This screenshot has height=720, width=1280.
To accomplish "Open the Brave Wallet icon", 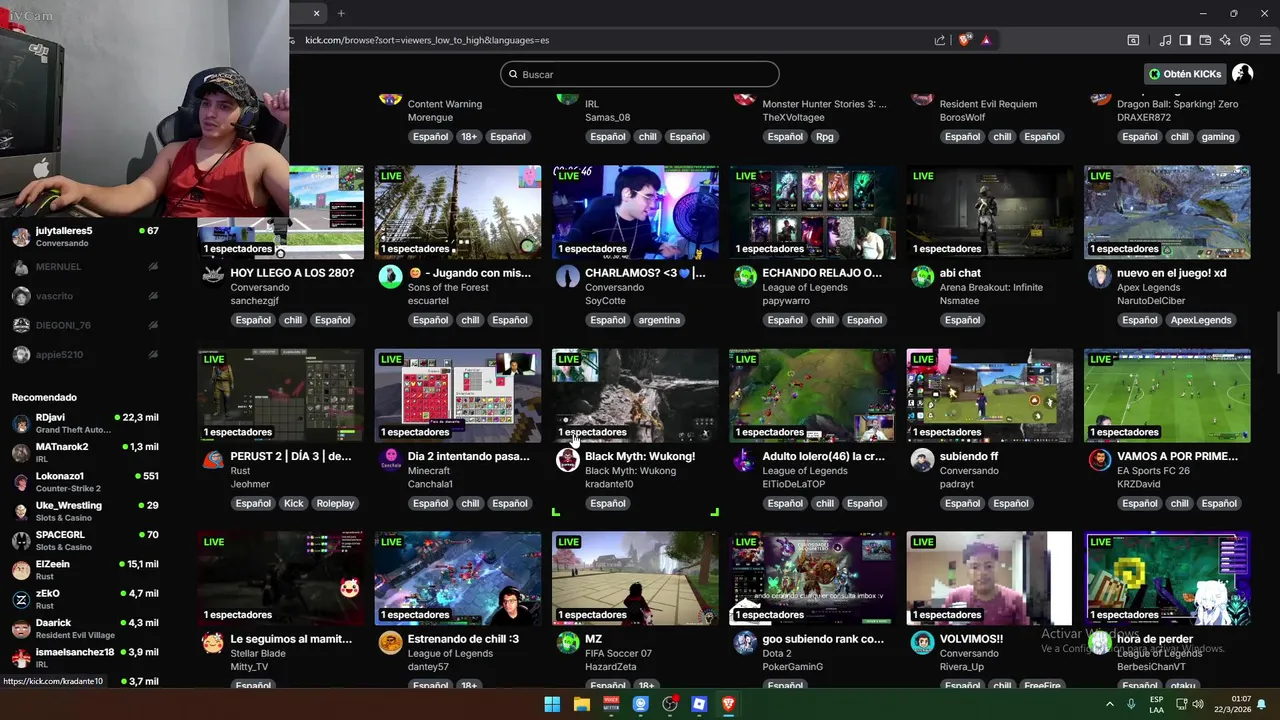I will point(1205,40).
